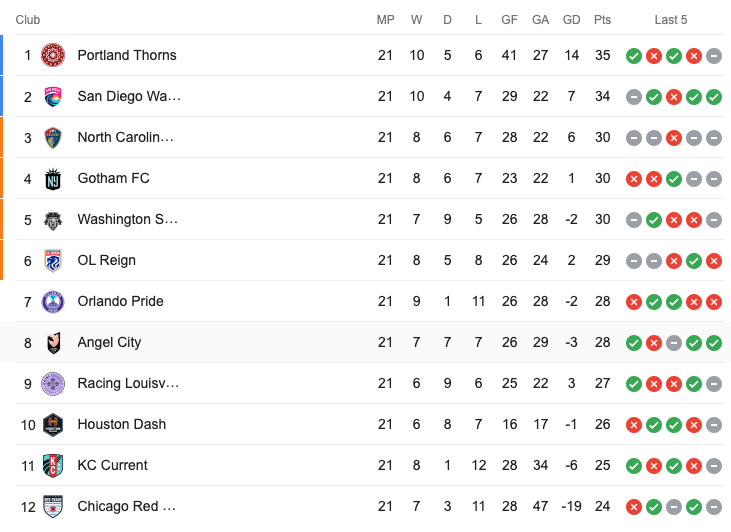Open the Portland Thorns team name link
The width and height of the screenshot is (731, 532).
[127, 55]
